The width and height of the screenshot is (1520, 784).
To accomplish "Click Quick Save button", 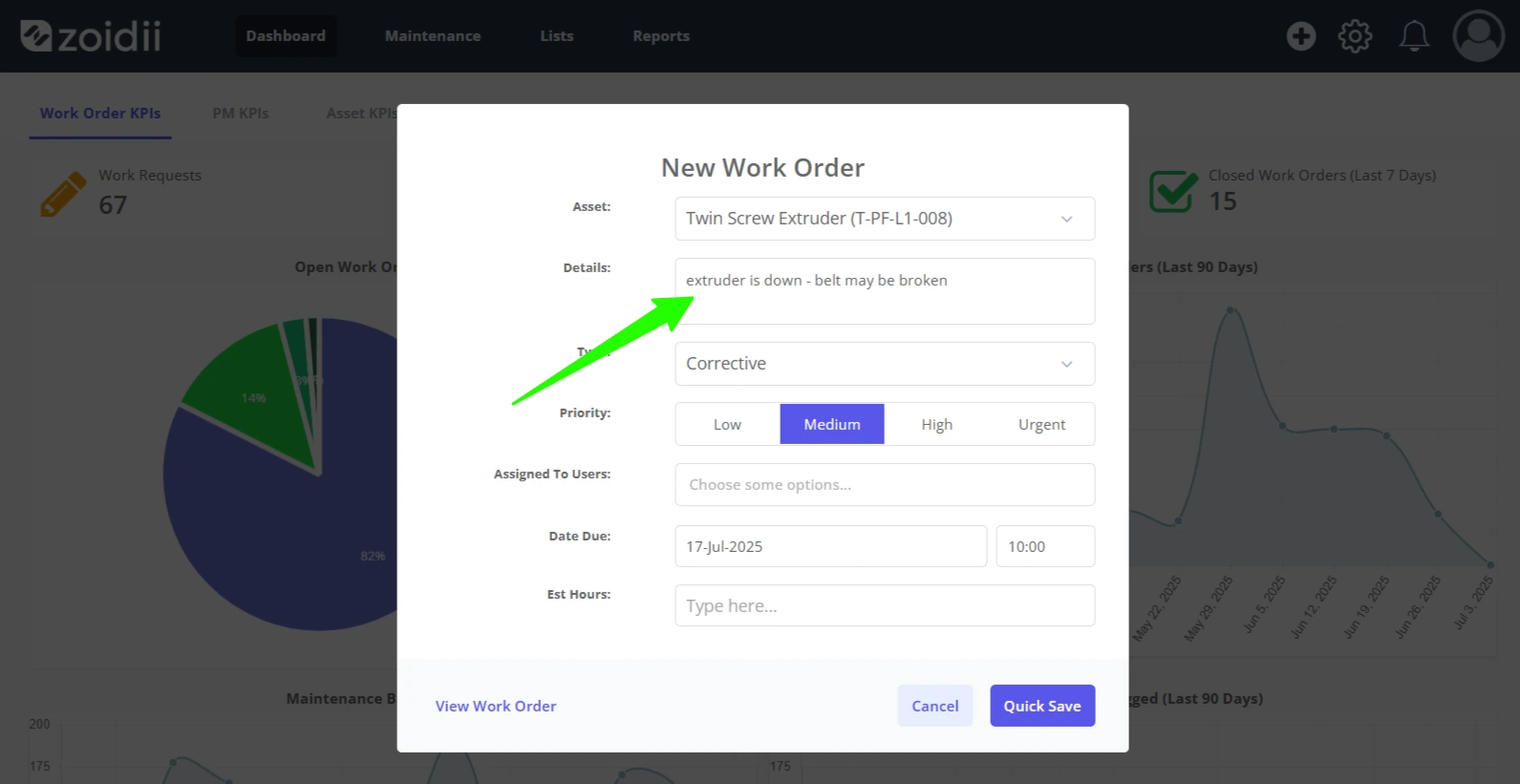I will 1042,706.
